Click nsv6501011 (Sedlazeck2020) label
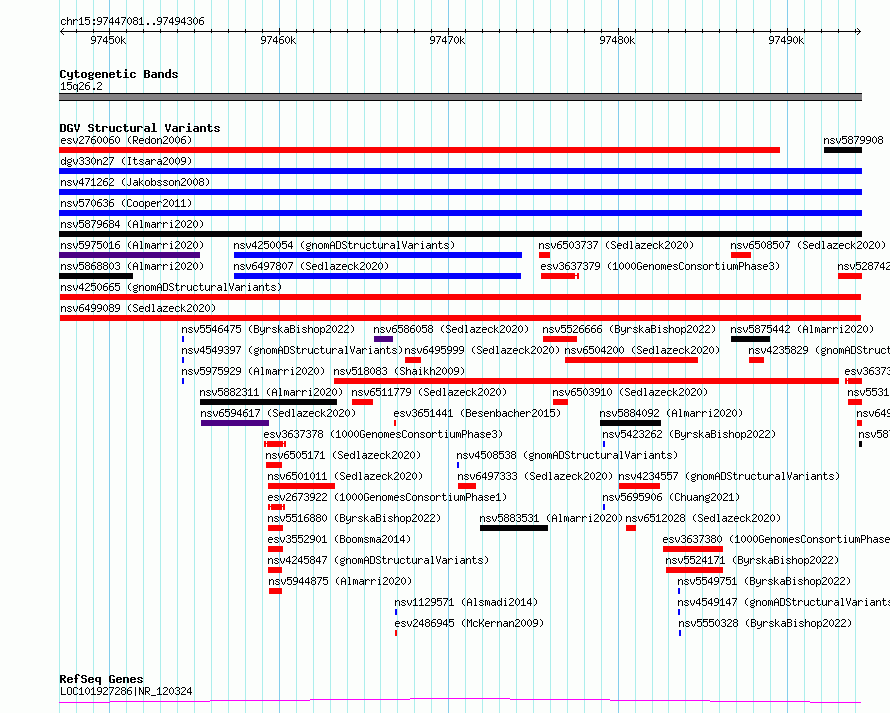890x713 pixels. (345, 476)
